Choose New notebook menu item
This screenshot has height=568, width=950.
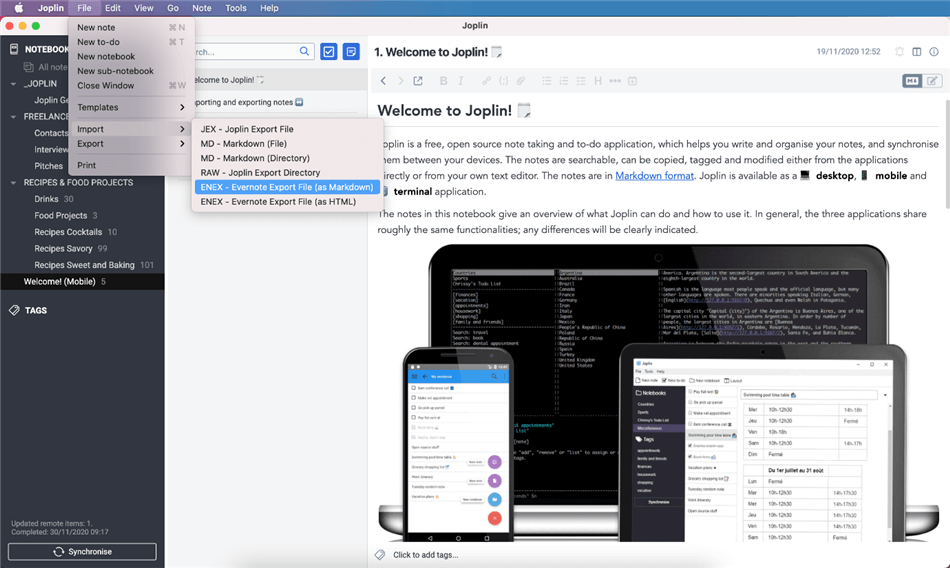(x=131, y=56)
